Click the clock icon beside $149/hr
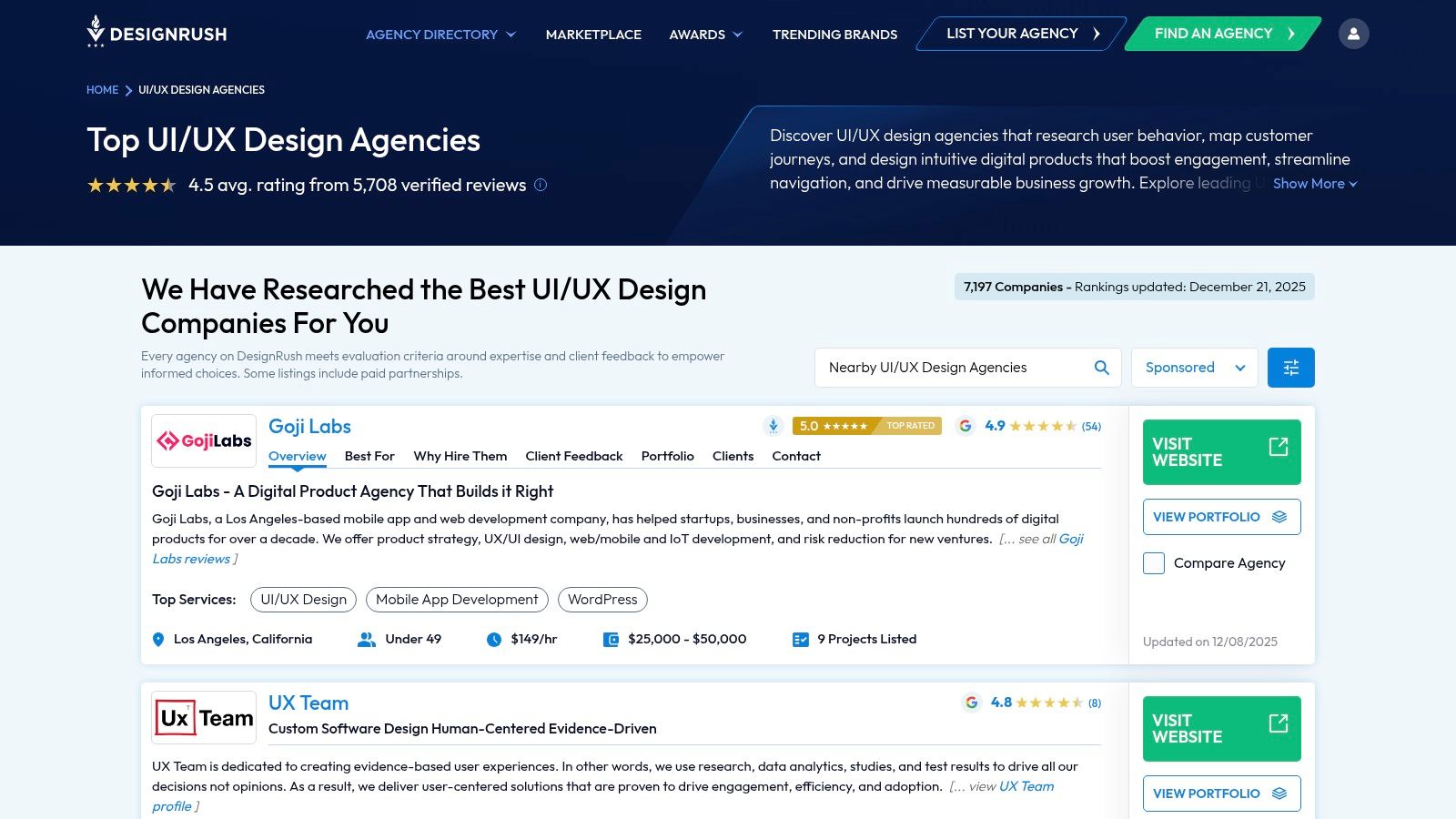 click(494, 640)
